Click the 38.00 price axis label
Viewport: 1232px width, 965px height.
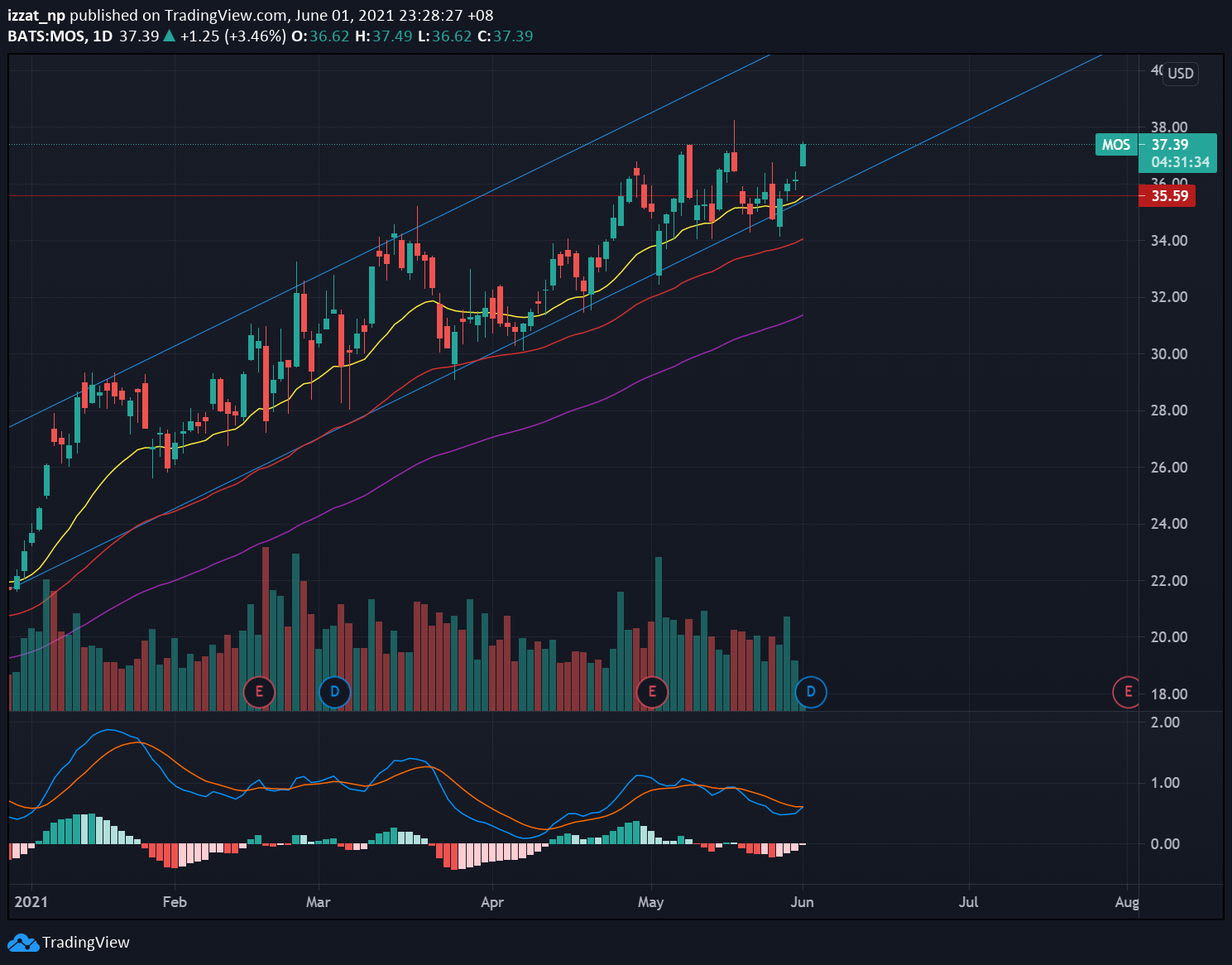click(x=1169, y=127)
